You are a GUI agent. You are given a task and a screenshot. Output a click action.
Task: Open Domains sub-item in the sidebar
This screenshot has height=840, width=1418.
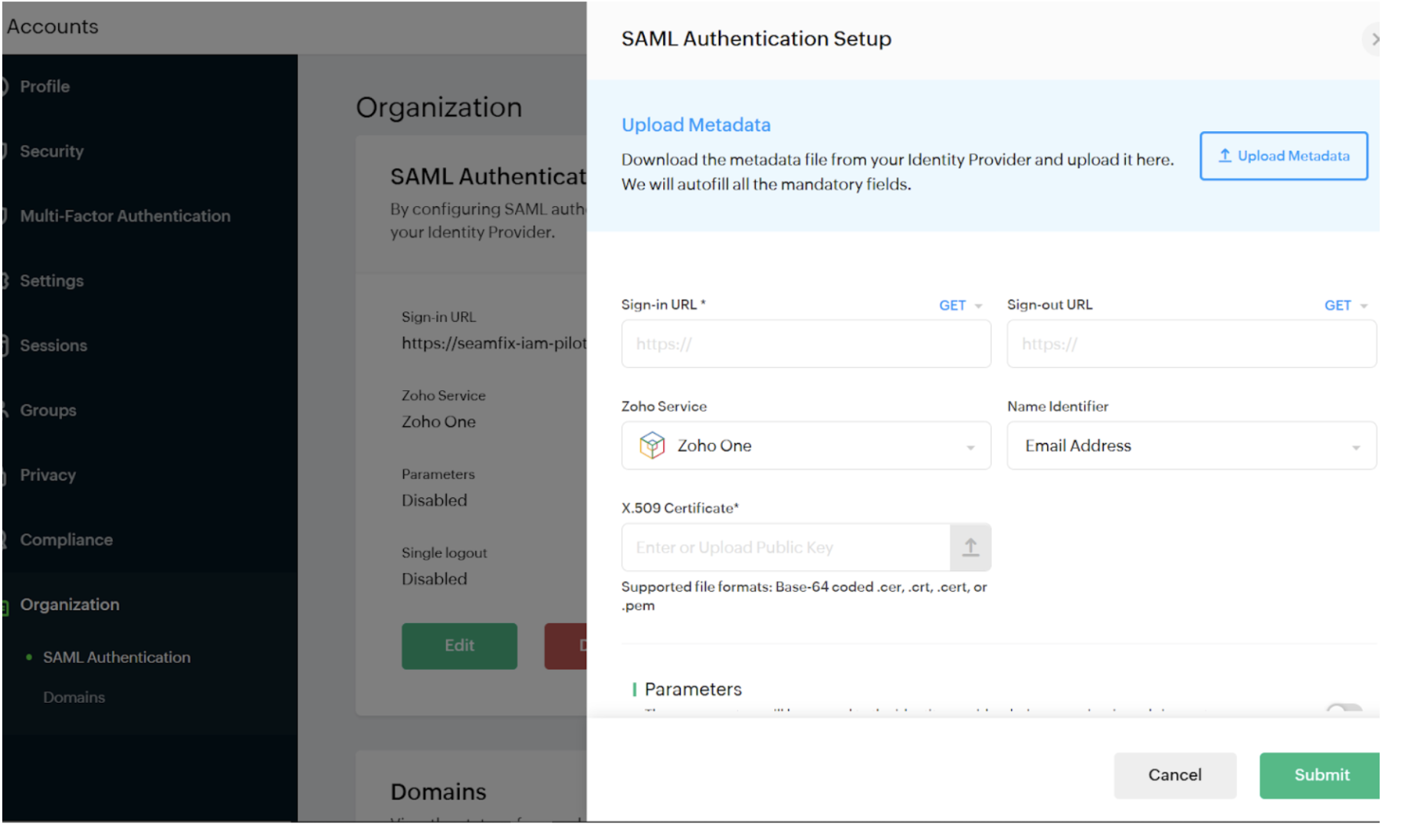[x=74, y=697]
